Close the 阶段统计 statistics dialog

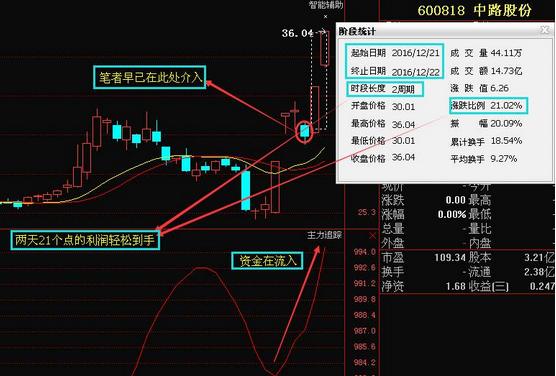pyautogui.click(x=545, y=30)
